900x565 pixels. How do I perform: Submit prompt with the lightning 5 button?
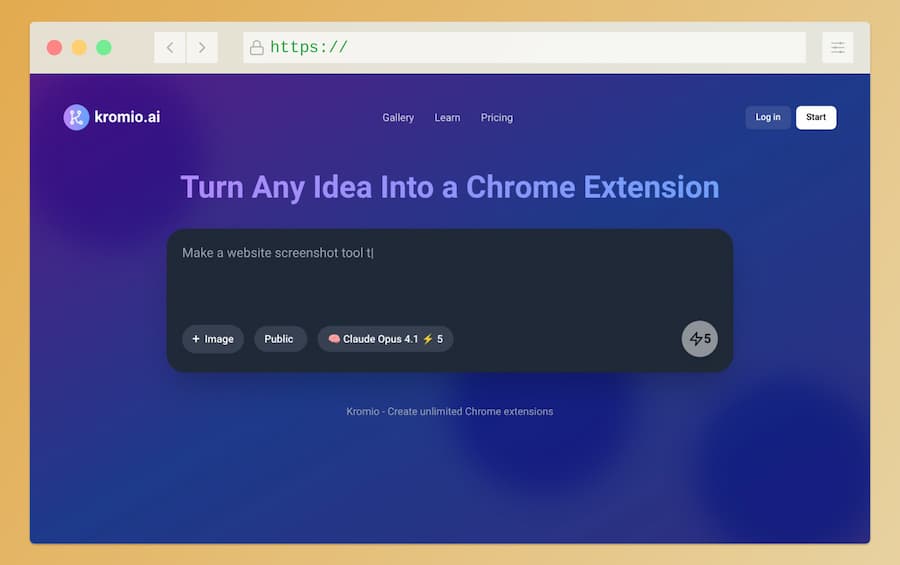point(699,339)
